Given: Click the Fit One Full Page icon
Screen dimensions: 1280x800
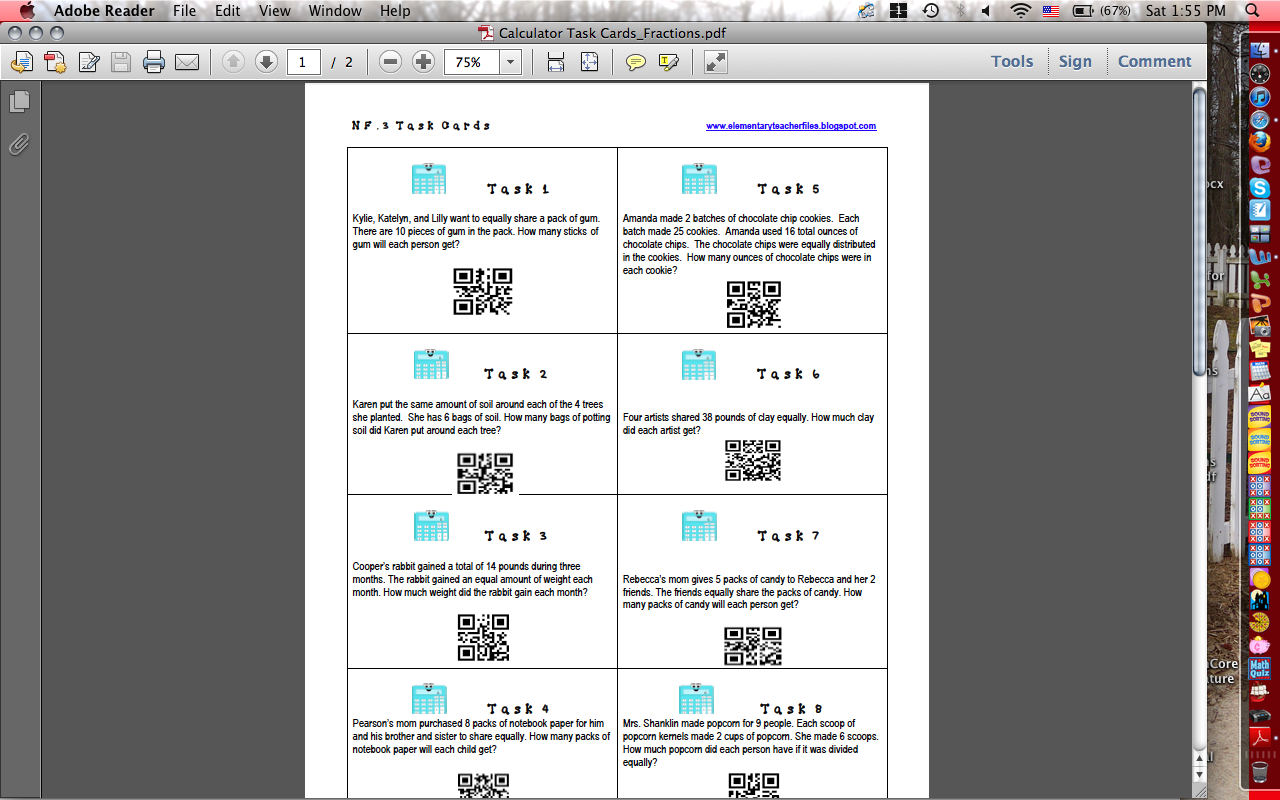Looking at the screenshot, I should tap(589, 62).
